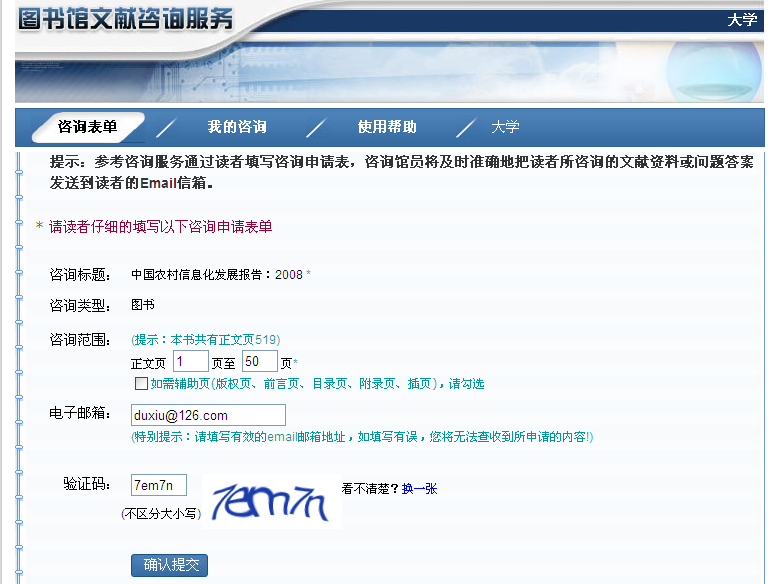The width and height of the screenshot is (778, 584).
Task: Select the 大学 item in the navigation bar
Action: point(505,127)
